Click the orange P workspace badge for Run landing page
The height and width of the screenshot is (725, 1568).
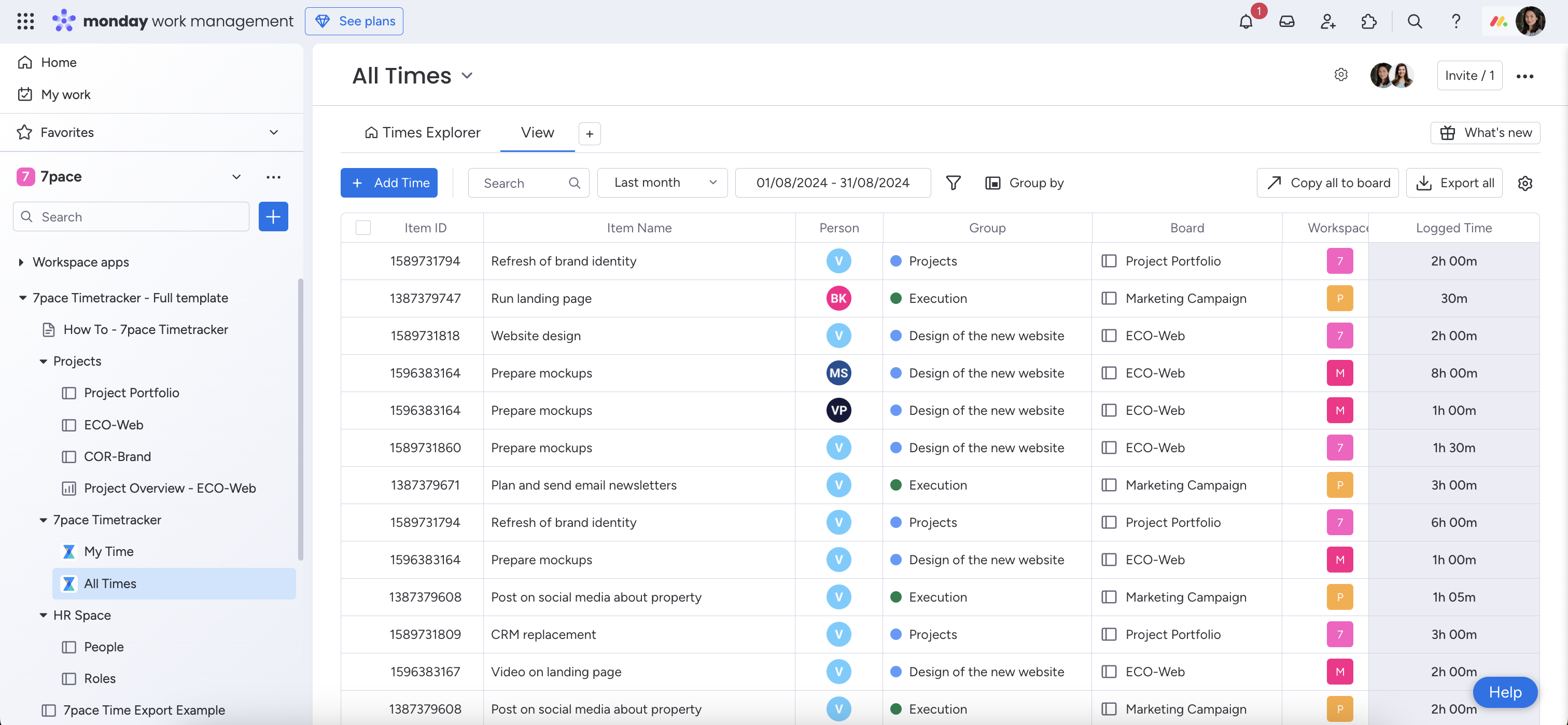1340,298
